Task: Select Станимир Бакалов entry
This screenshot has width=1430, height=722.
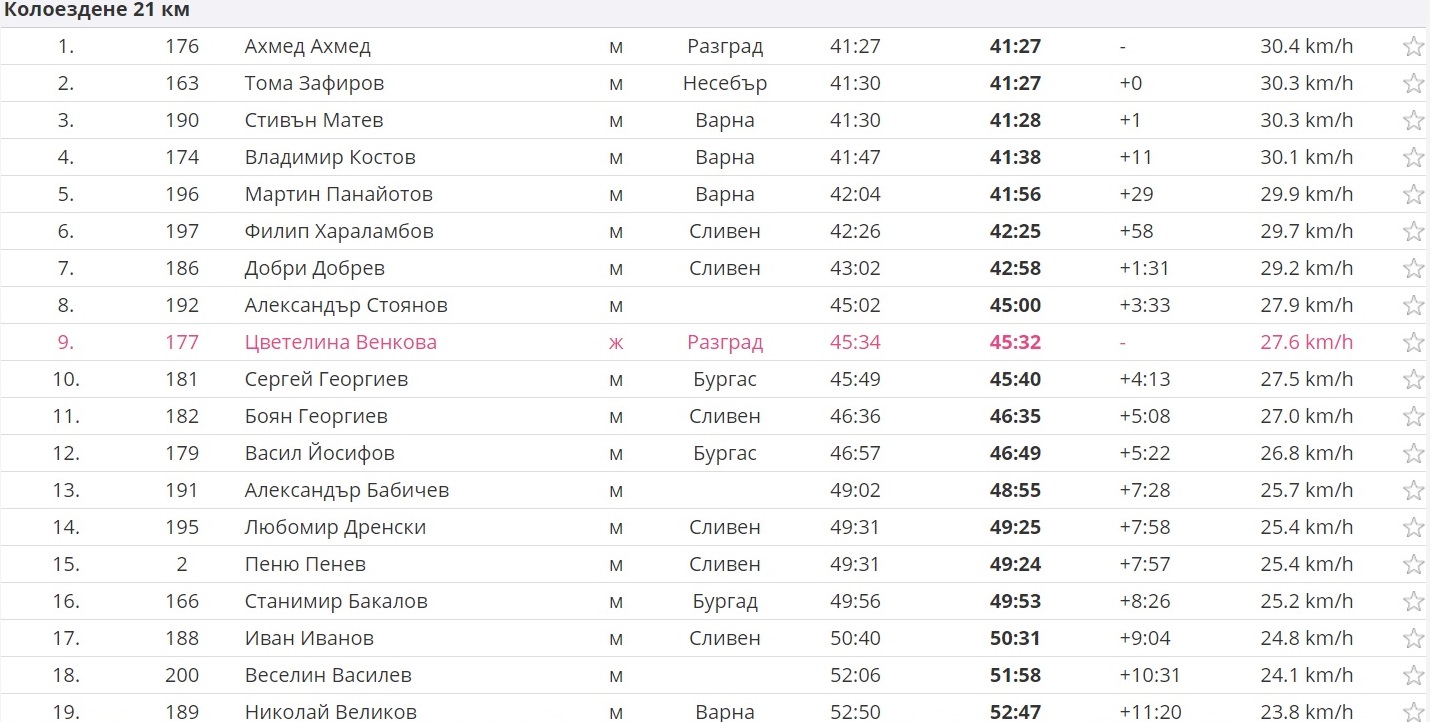Action: click(x=336, y=601)
